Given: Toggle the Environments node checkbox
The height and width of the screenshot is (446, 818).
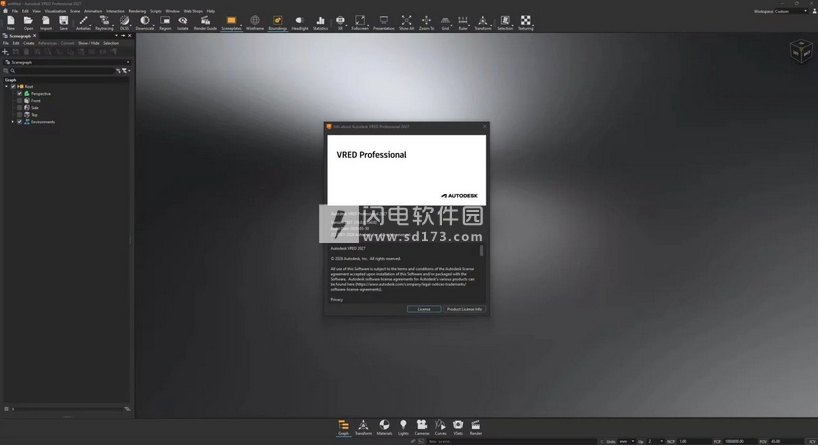Looking at the screenshot, I should point(20,122).
